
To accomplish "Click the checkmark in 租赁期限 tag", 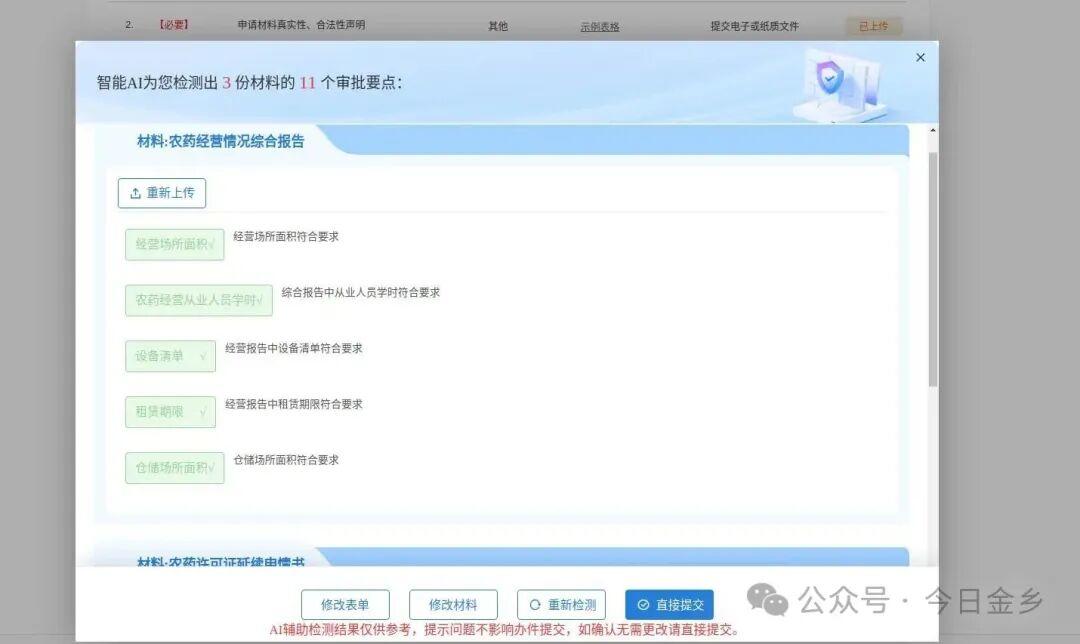I will pos(203,412).
